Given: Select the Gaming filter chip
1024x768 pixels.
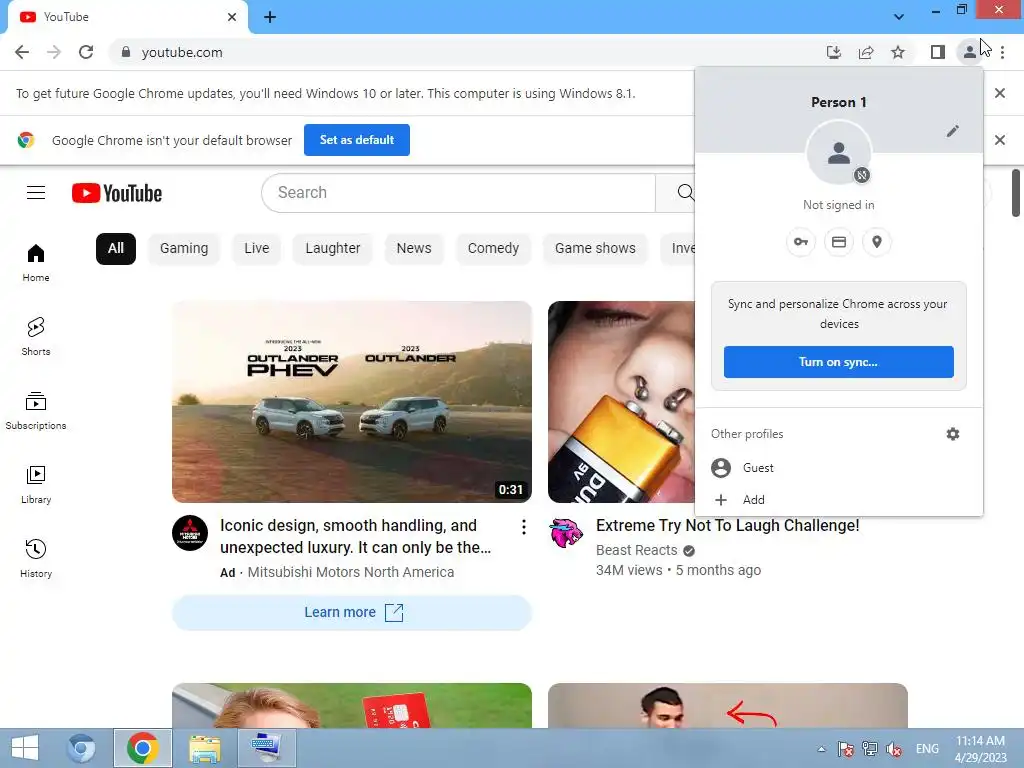Looking at the screenshot, I should click(184, 249).
